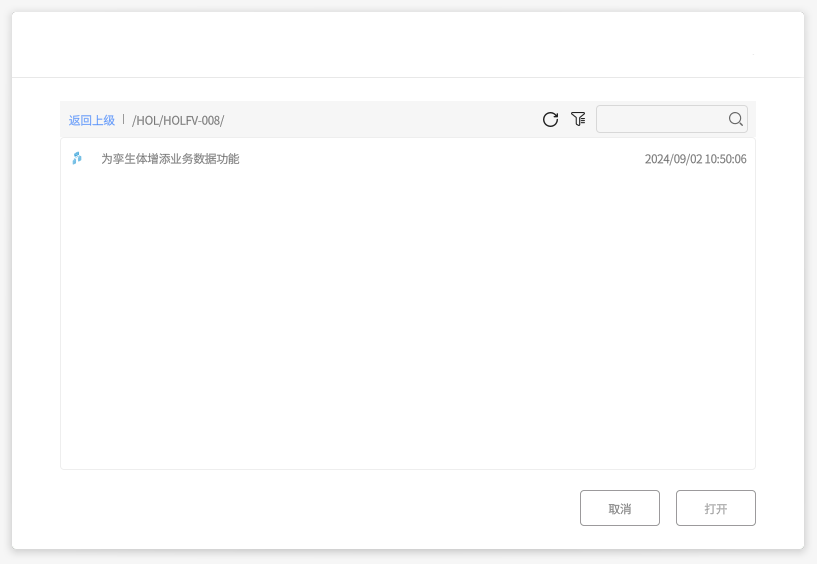Select the 为孪生体增添业务数据功能 item name
817x564 pixels.
pyautogui.click(x=170, y=159)
